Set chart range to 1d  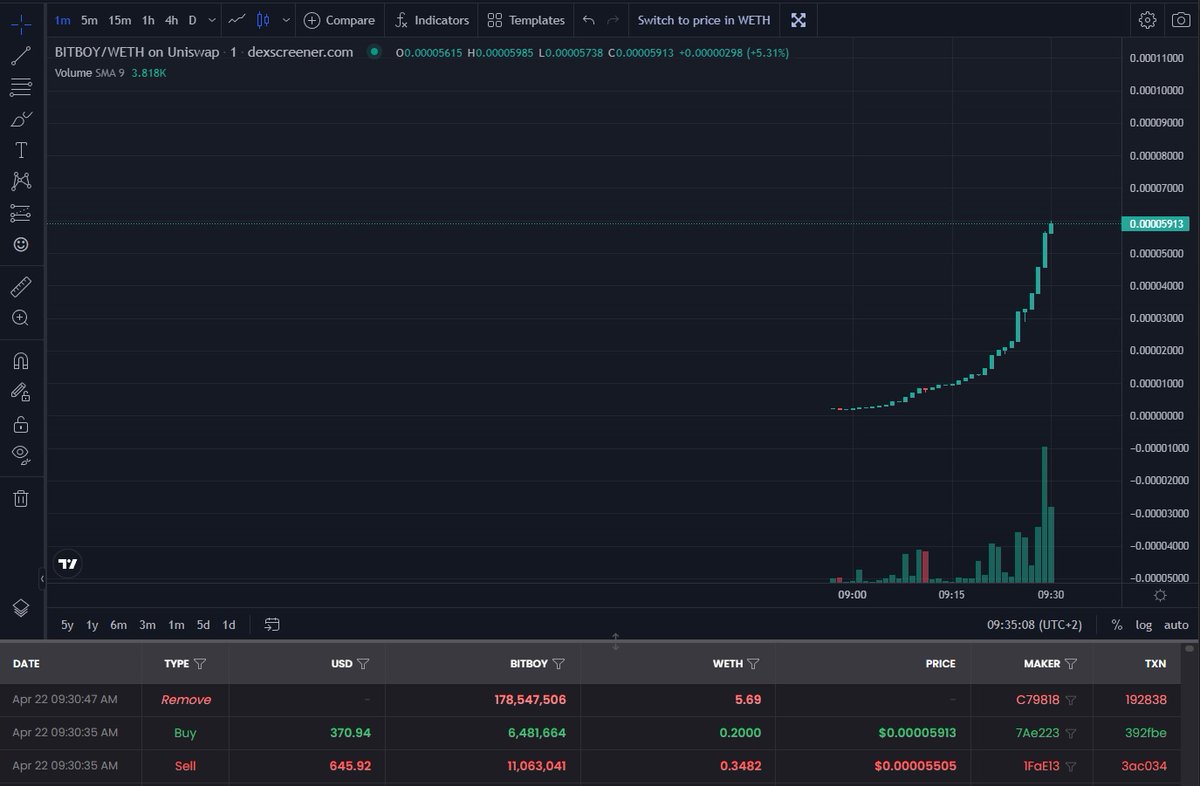[x=229, y=625]
